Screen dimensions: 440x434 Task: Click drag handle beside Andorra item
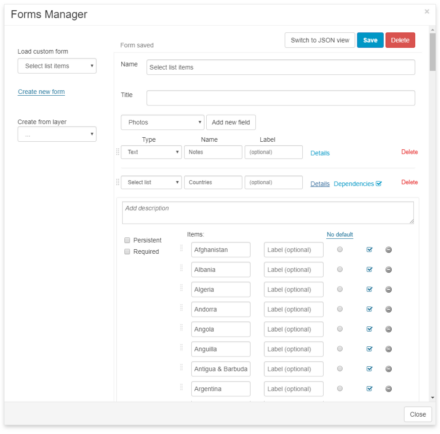(x=181, y=307)
